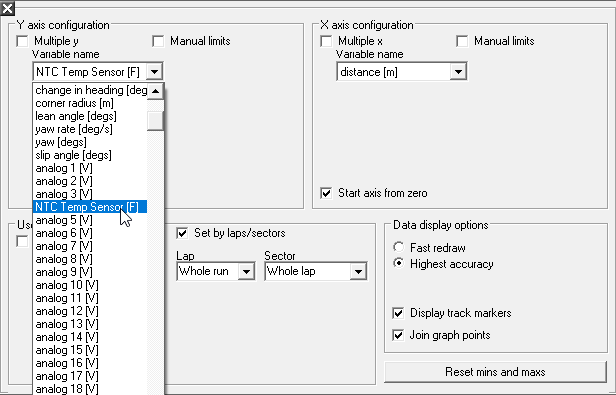Viewport: 616px width, 395px height.
Task: Select analog 1 [V] option
Action: tap(90, 168)
